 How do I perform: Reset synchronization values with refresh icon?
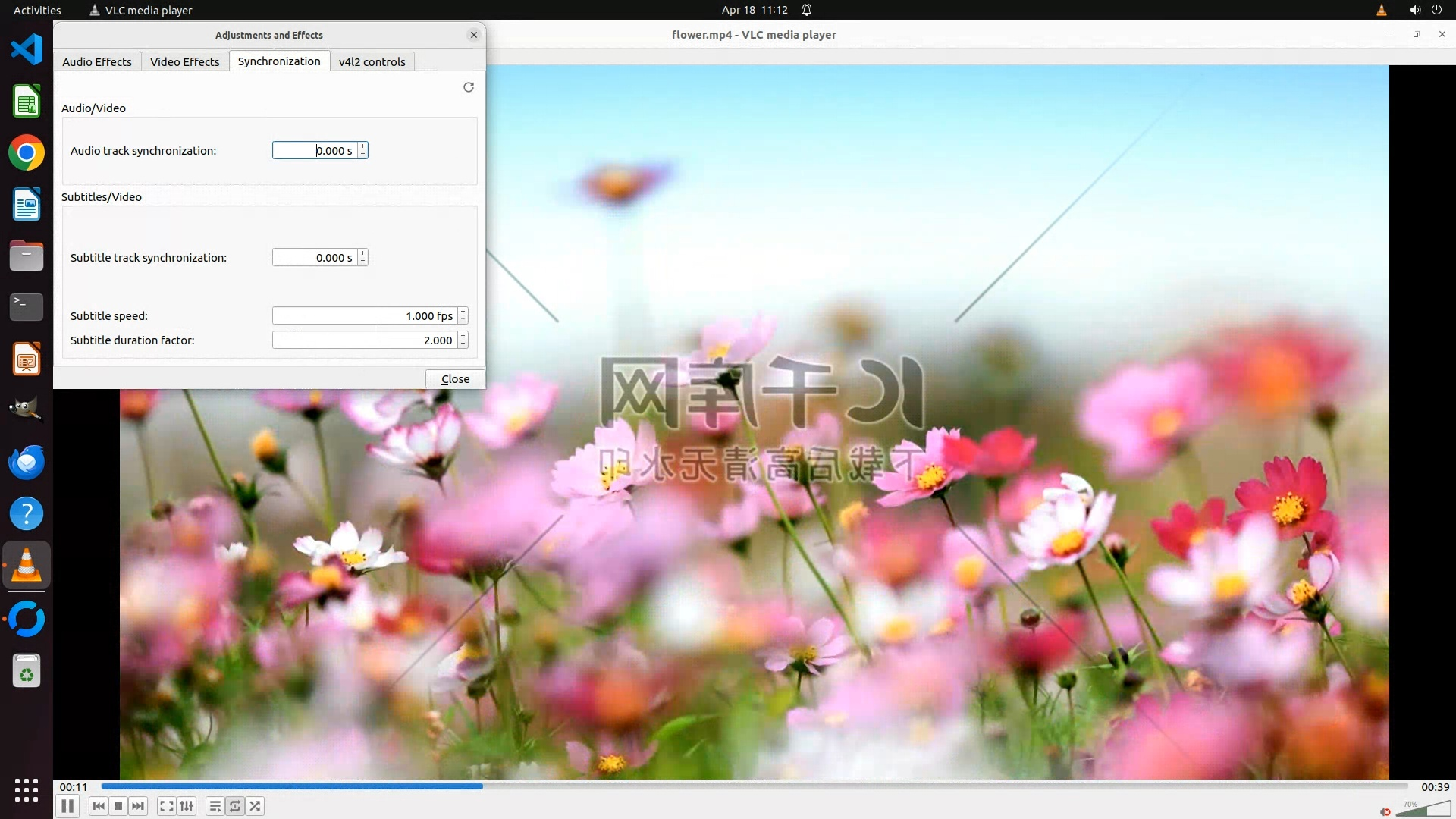click(x=469, y=87)
